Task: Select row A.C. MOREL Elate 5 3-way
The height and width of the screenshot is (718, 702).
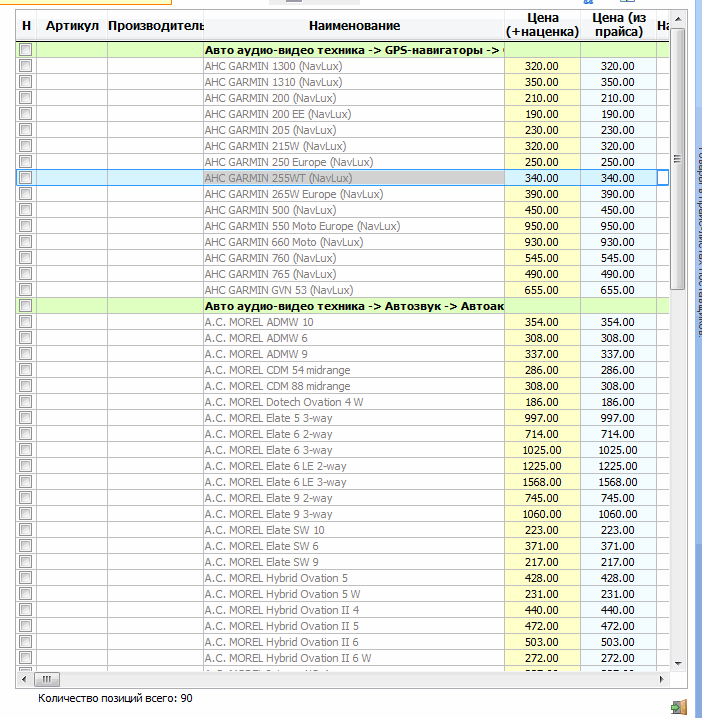Action: [x=343, y=418]
